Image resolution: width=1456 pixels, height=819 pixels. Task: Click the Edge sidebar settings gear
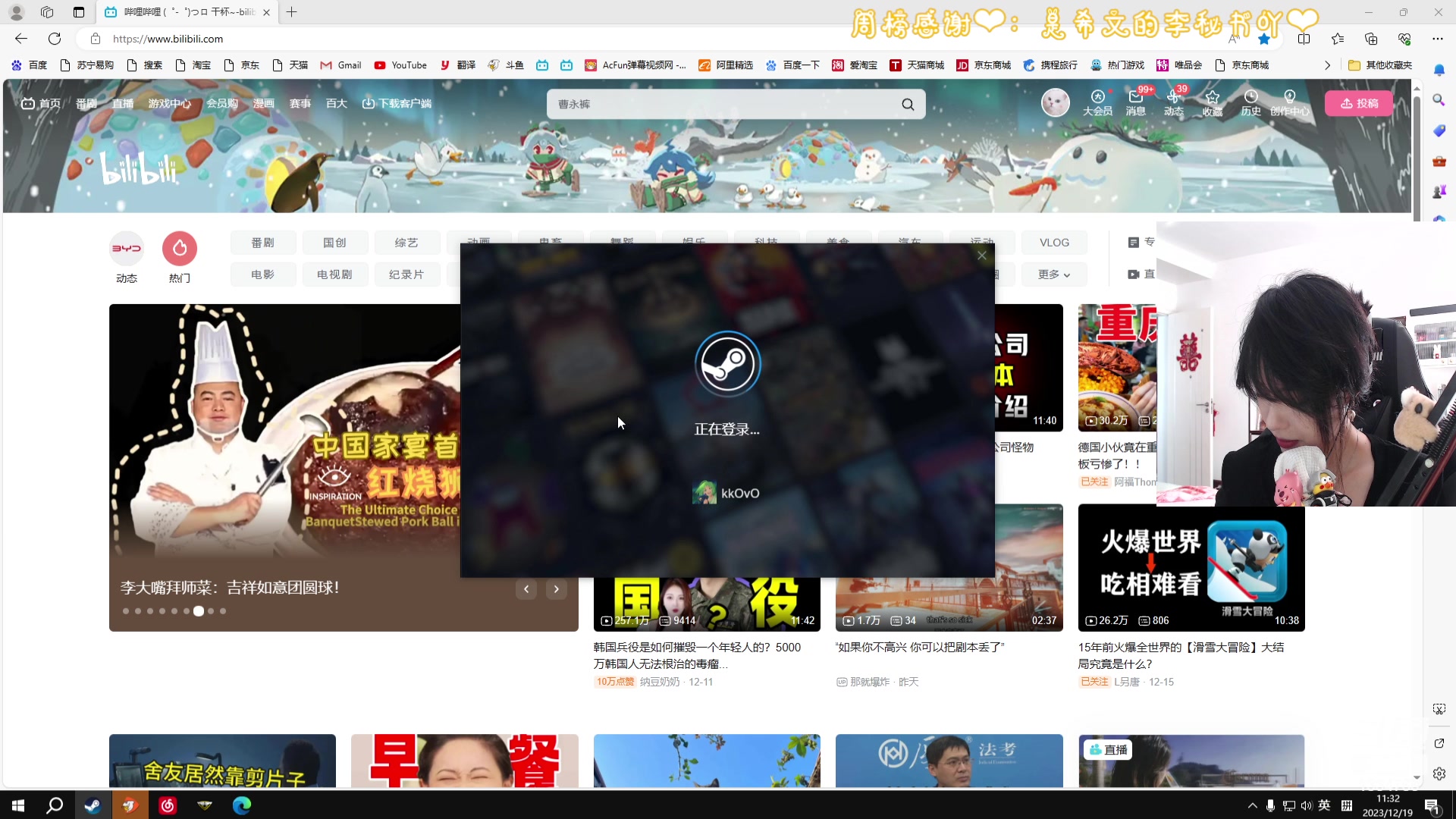click(1439, 773)
